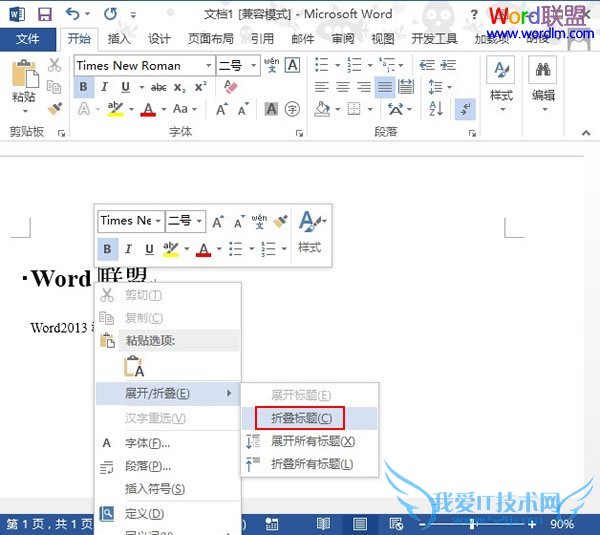600x535 pixels.
Task: Switch to the 插入 Insert tab
Action: click(119, 39)
